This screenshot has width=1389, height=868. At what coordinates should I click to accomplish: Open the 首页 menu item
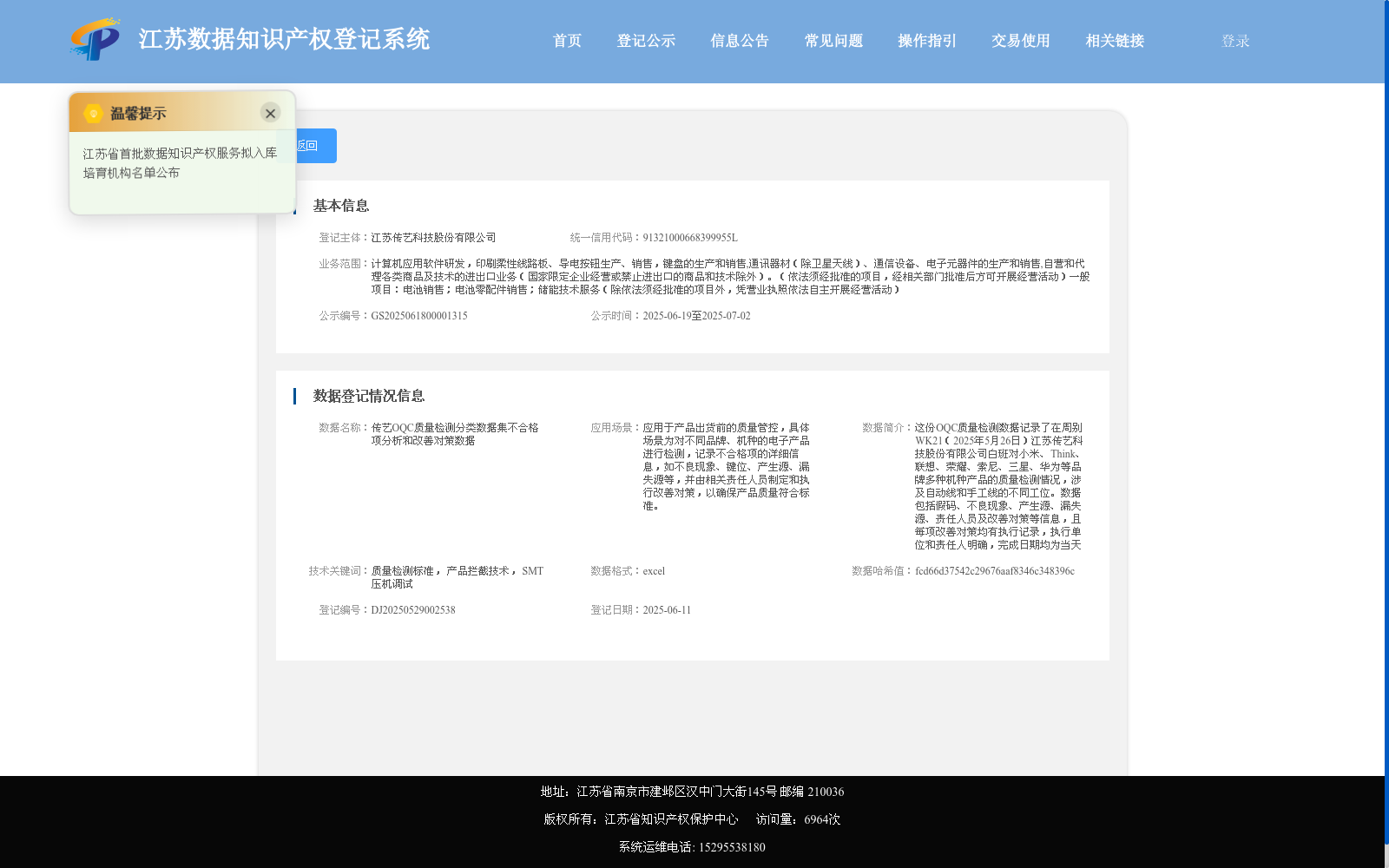click(567, 41)
